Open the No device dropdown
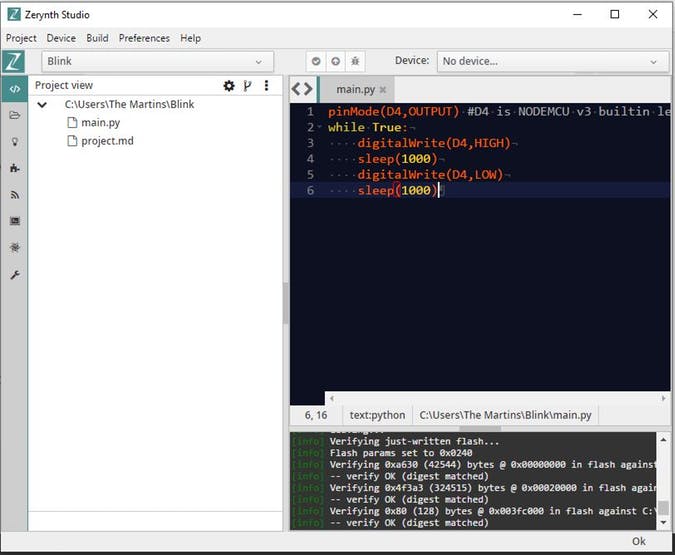The width and height of the screenshot is (675, 555). (x=553, y=61)
